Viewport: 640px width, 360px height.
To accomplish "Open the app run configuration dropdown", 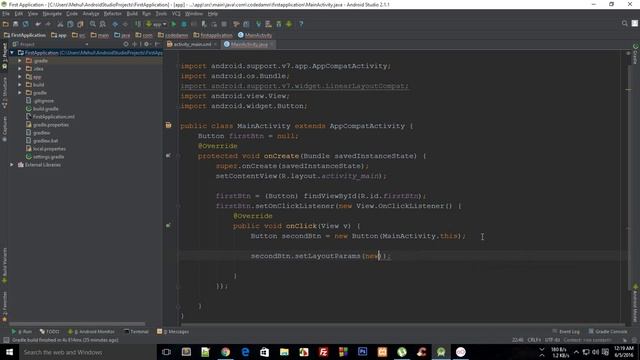I will coord(156,24).
